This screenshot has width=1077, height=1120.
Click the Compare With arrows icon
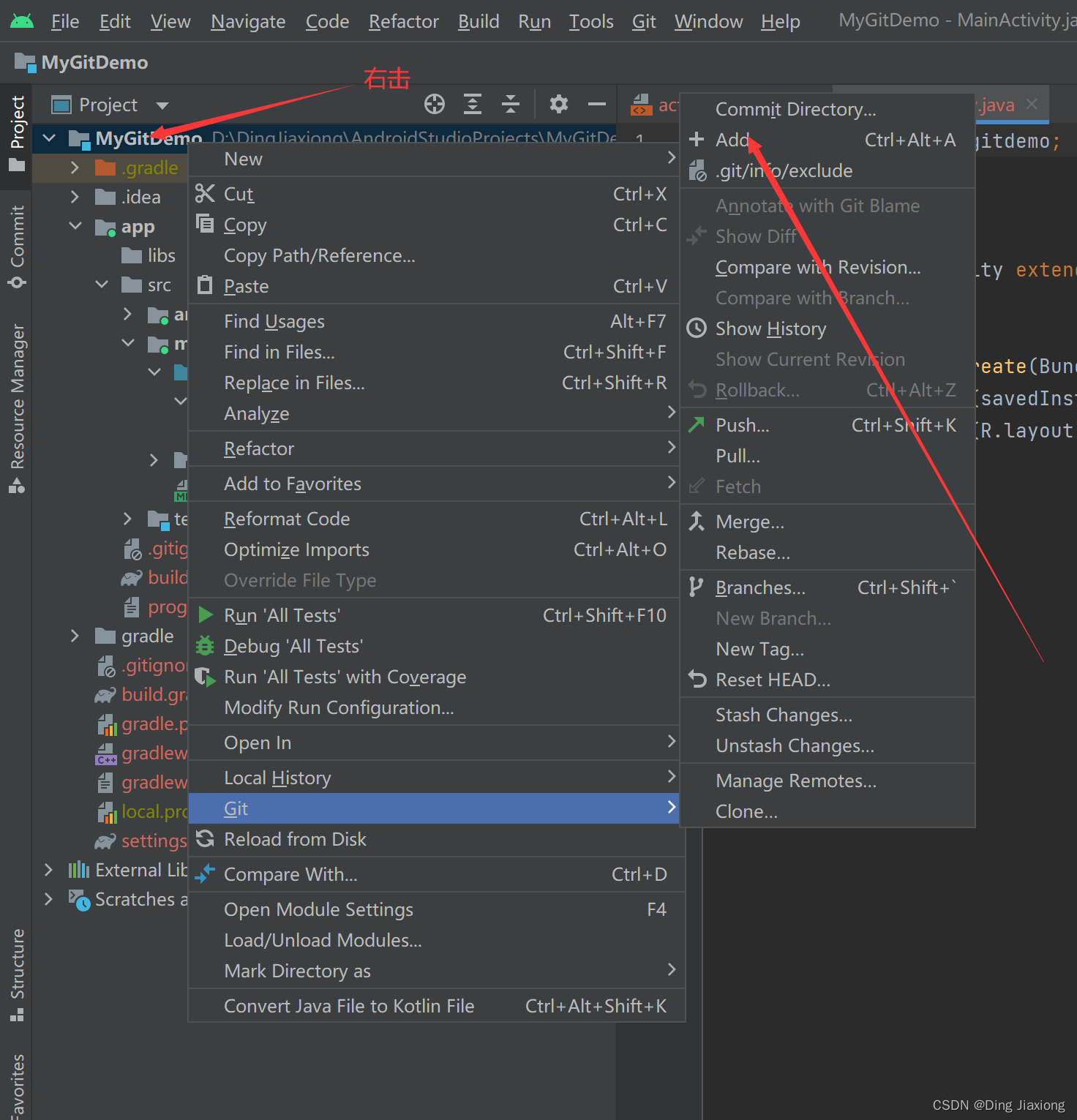tap(206, 873)
